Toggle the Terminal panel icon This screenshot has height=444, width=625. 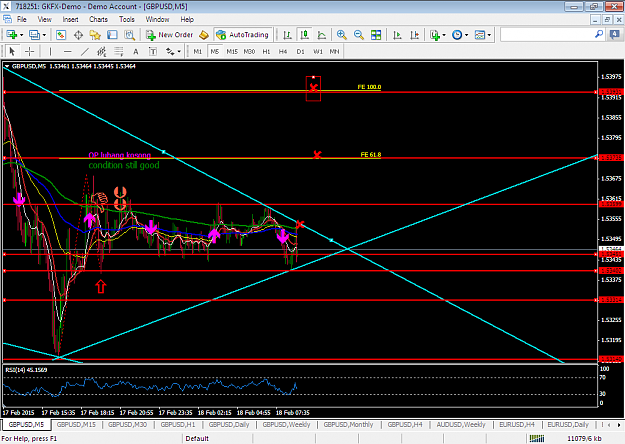[112, 35]
